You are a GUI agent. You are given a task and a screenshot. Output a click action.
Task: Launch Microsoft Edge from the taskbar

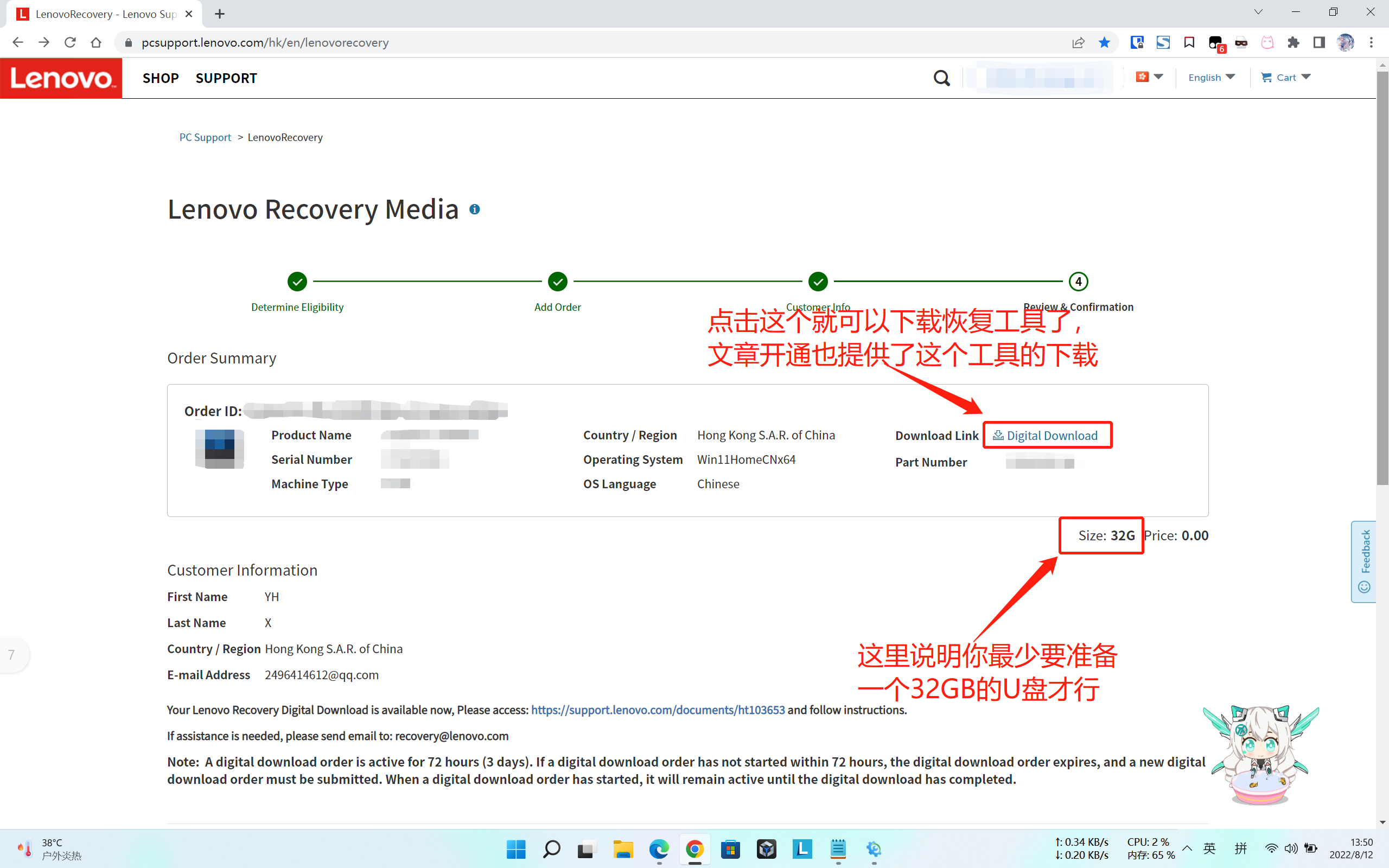[x=658, y=849]
